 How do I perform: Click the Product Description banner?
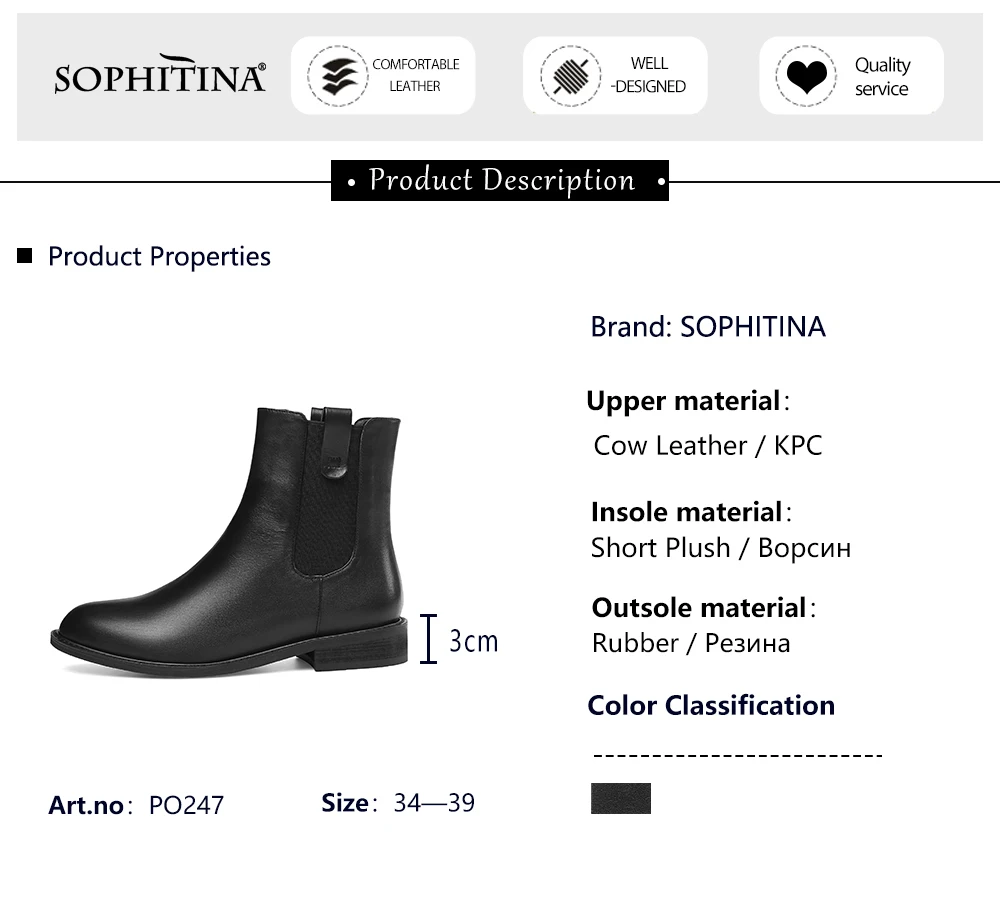500,181
